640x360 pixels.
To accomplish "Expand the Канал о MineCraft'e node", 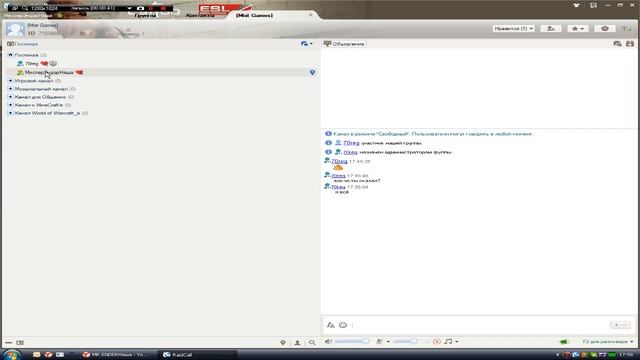I will [x=10, y=105].
